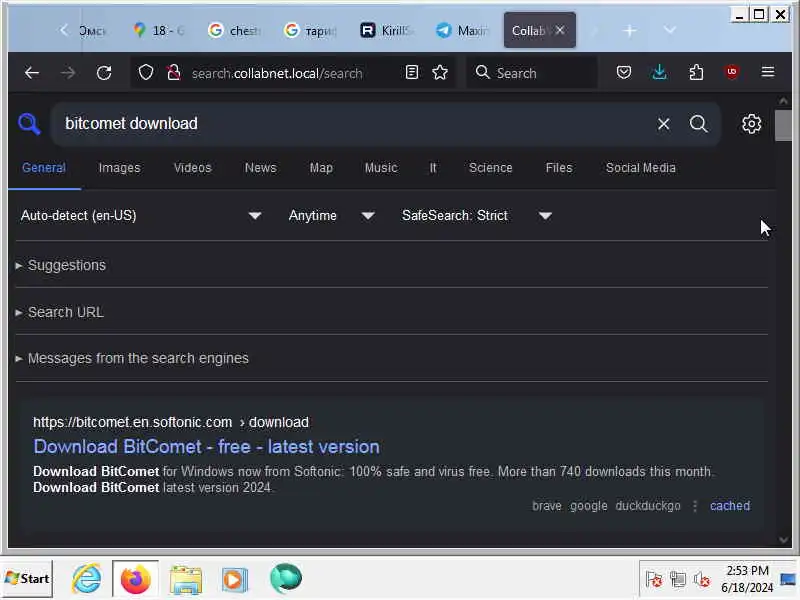Open the language Auto-detect (en-US) dropdown
The image size is (800, 600).
(141, 216)
